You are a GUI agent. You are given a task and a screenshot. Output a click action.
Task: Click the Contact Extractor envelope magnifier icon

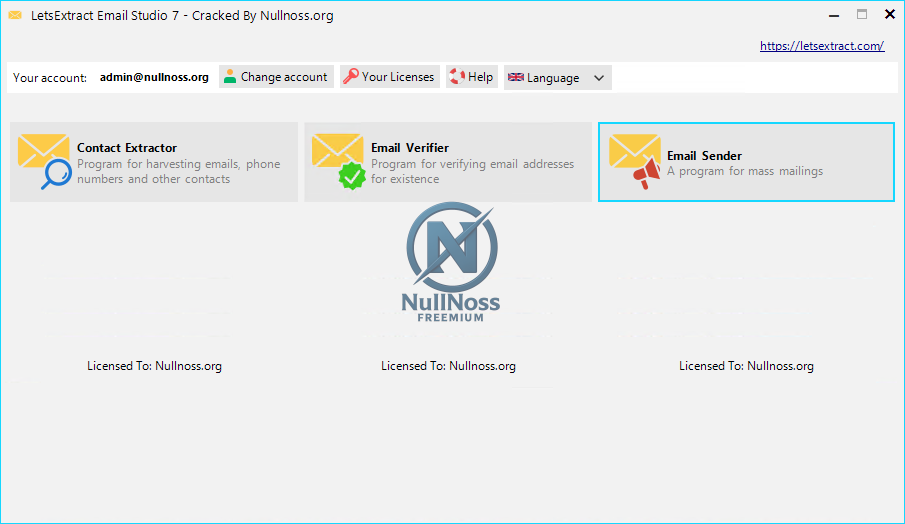click(44, 161)
